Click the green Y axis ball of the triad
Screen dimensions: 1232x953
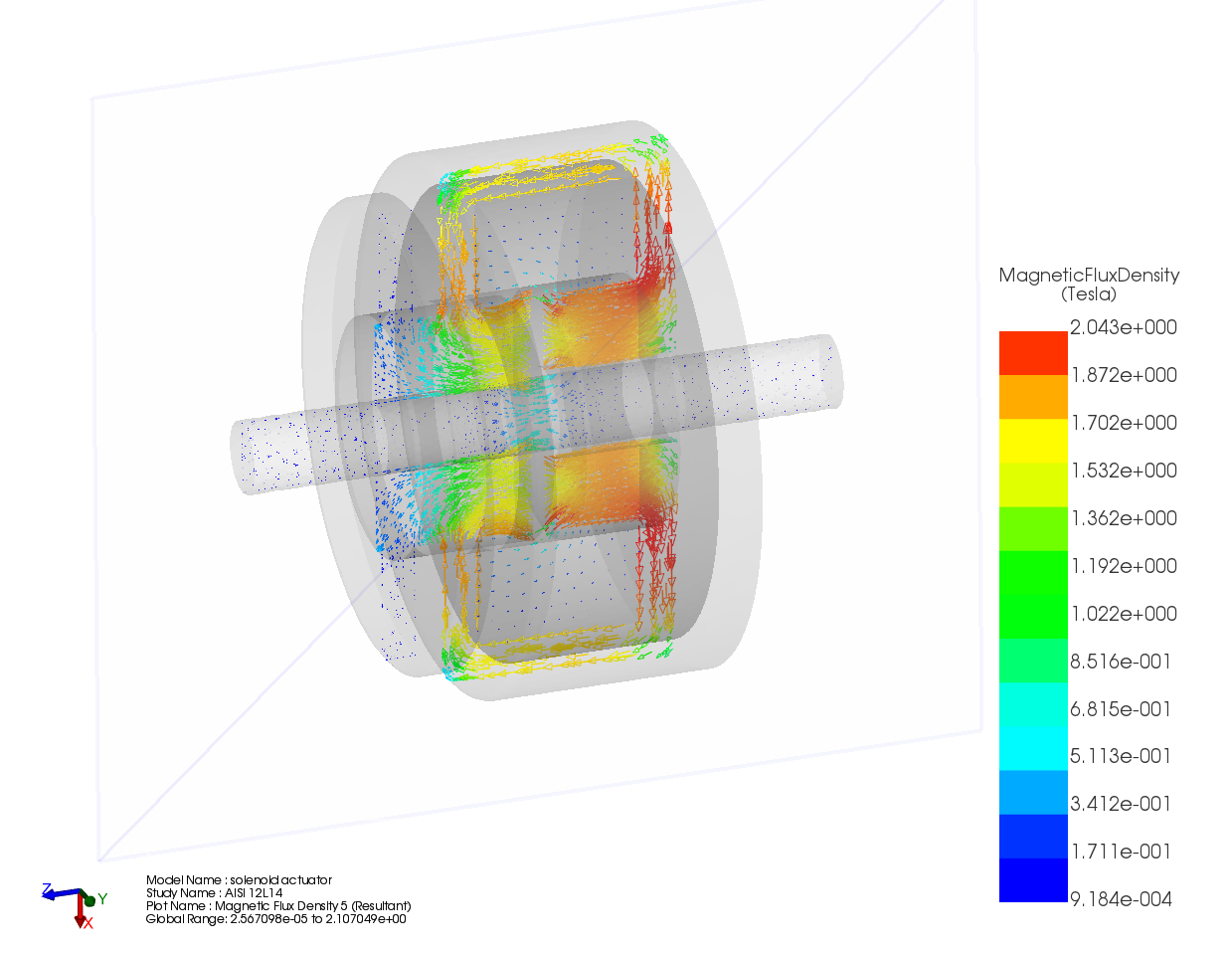point(89,900)
